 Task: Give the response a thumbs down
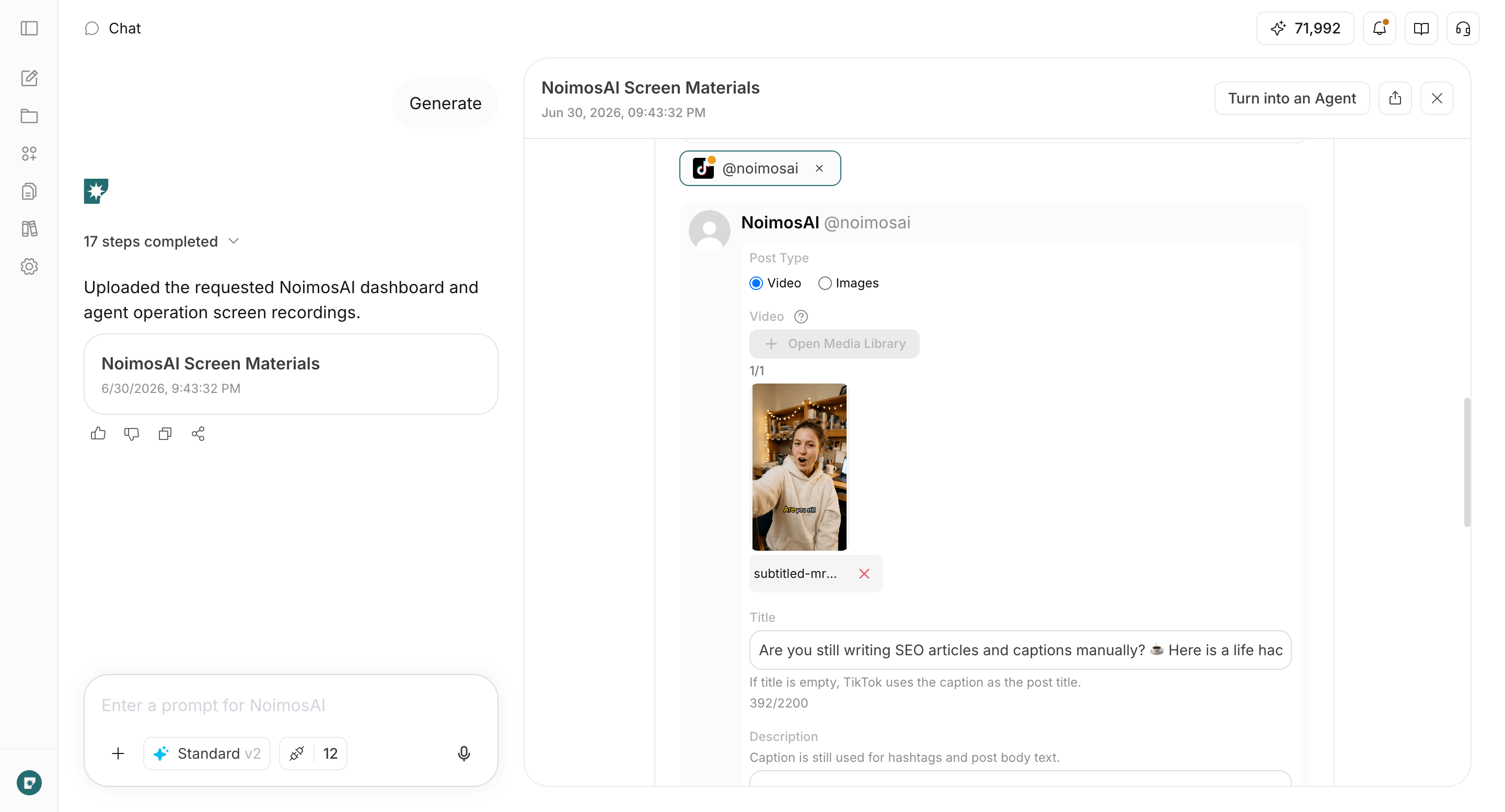(132, 434)
